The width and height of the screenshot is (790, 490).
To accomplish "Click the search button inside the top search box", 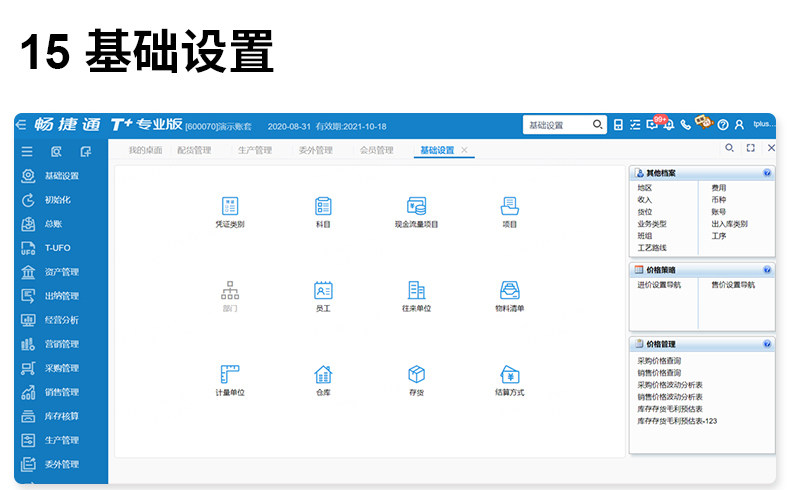I will tap(597, 124).
